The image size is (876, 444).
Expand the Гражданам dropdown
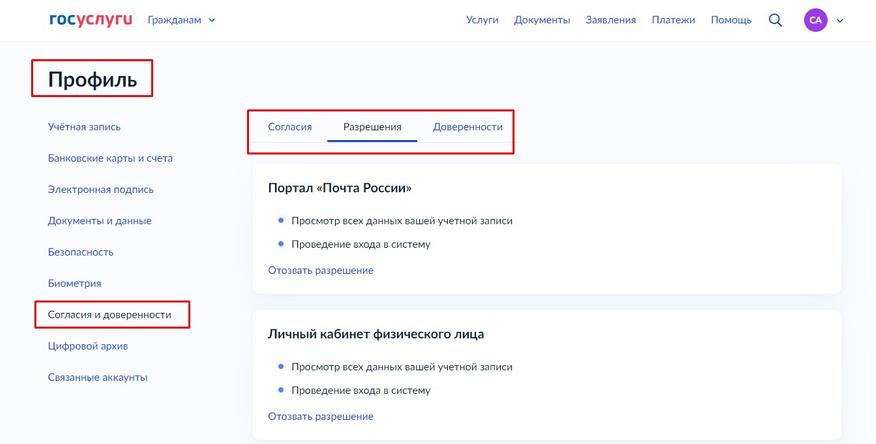[x=181, y=20]
